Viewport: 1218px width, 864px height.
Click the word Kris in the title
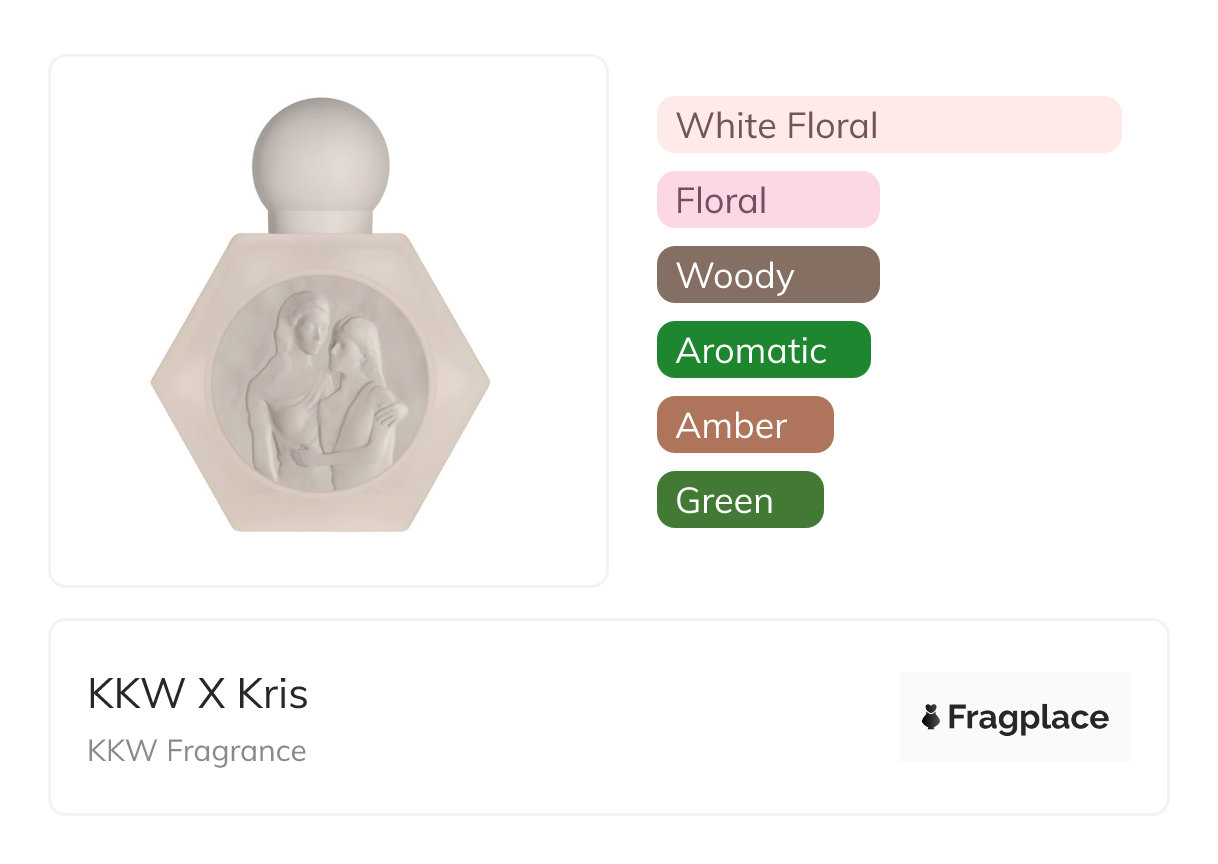[x=272, y=694]
